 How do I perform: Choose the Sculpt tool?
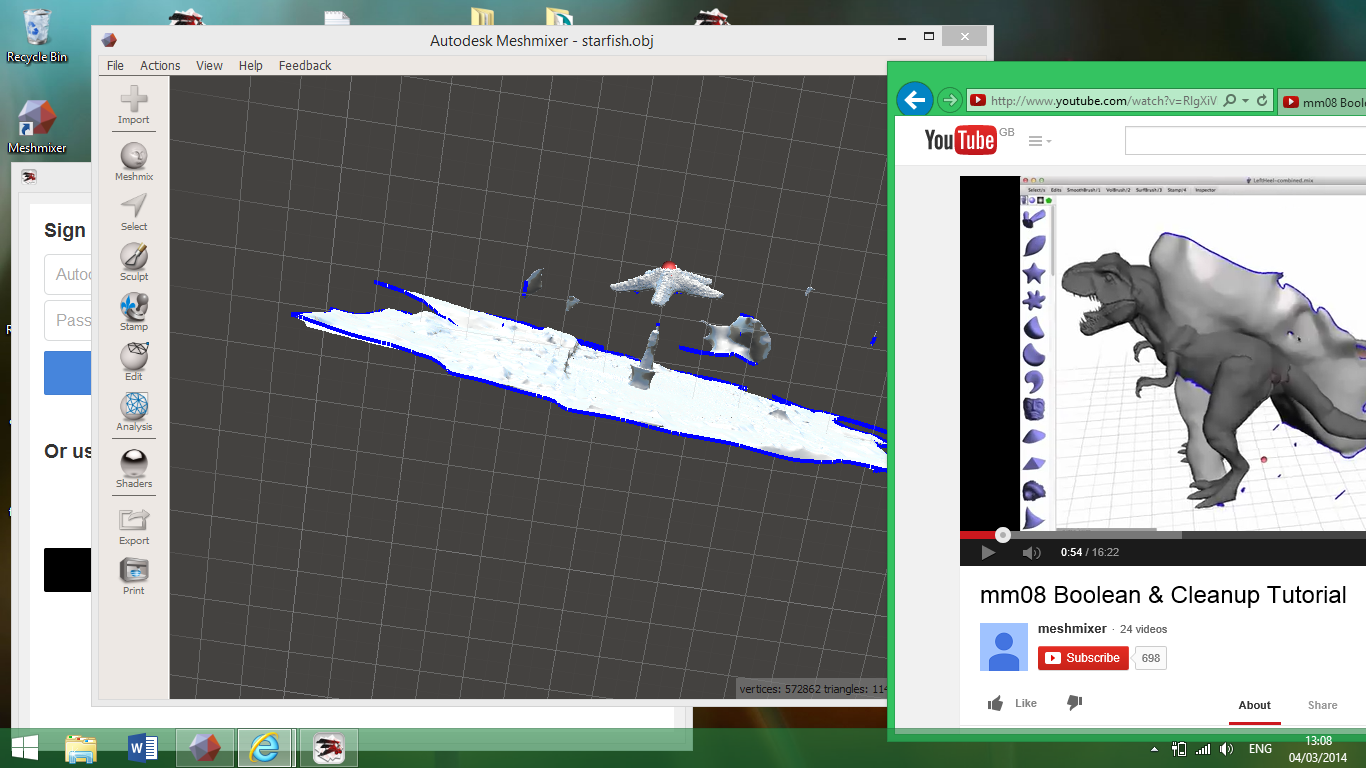(x=133, y=262)
